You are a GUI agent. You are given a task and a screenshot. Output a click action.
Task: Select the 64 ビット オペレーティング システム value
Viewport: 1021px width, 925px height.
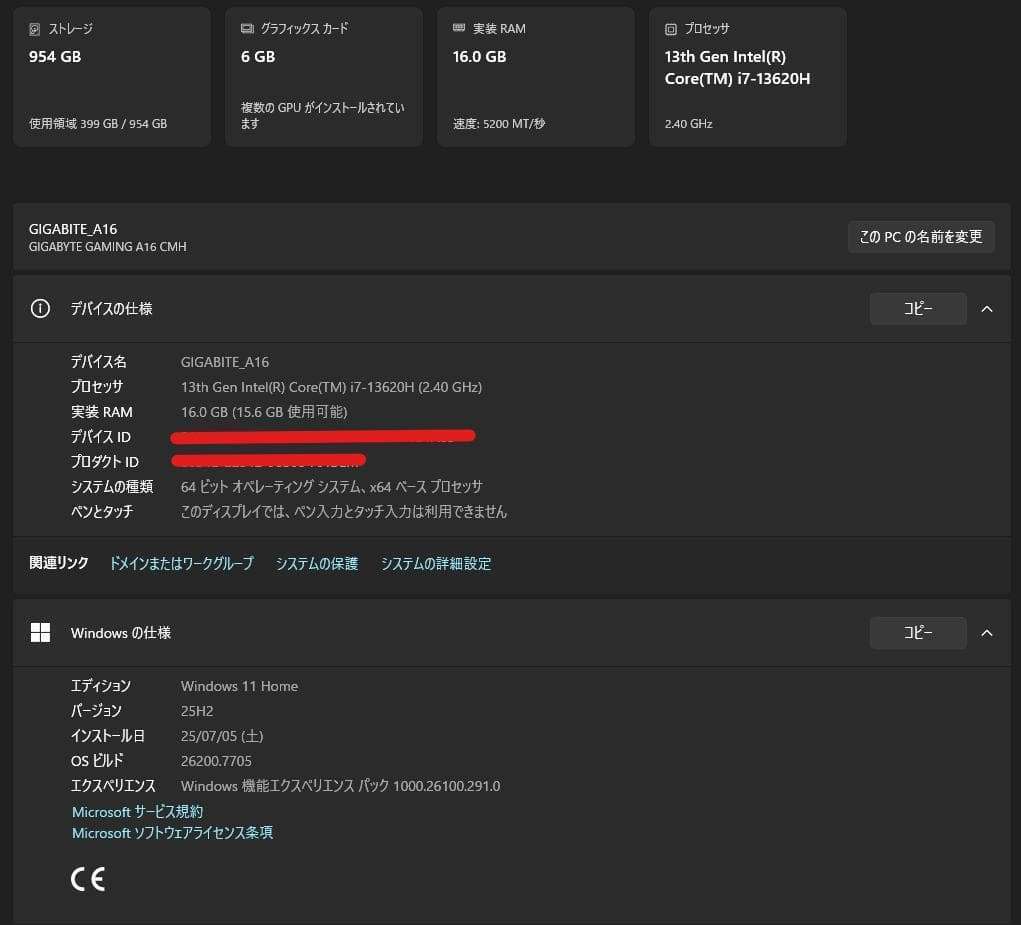pos(331,487)
